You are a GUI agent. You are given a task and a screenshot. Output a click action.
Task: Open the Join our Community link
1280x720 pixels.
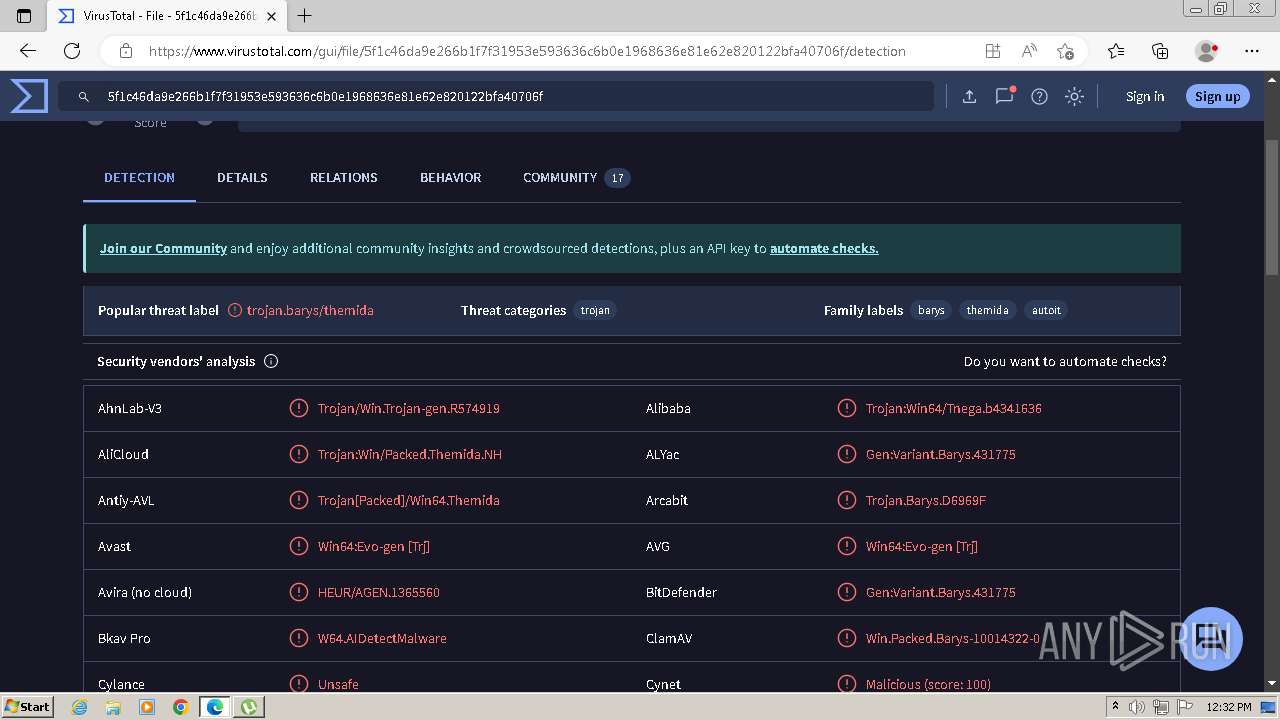[x=163, y=248]
